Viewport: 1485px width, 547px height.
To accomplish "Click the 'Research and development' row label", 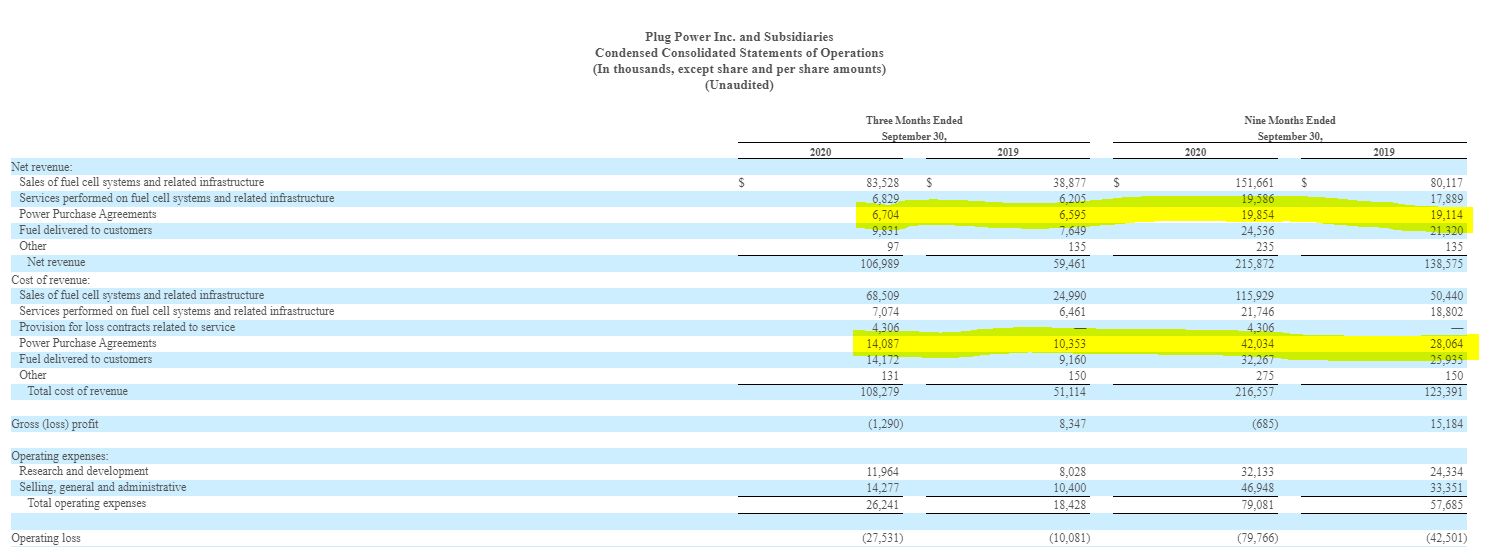I will (84, 471).
